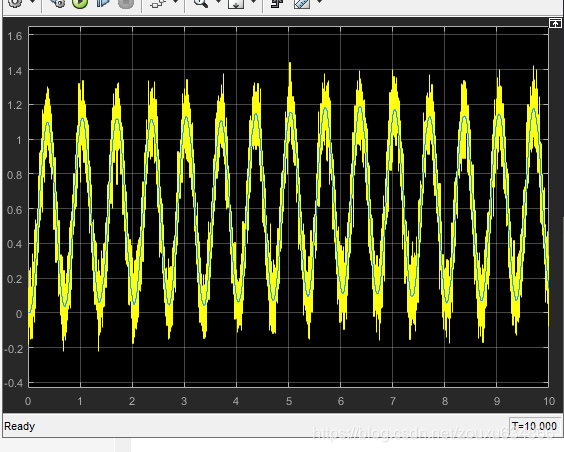The width and height of the screenshot is (564, 452).
Task: Click the blue step forward button
Action: (x=103, y=3)
